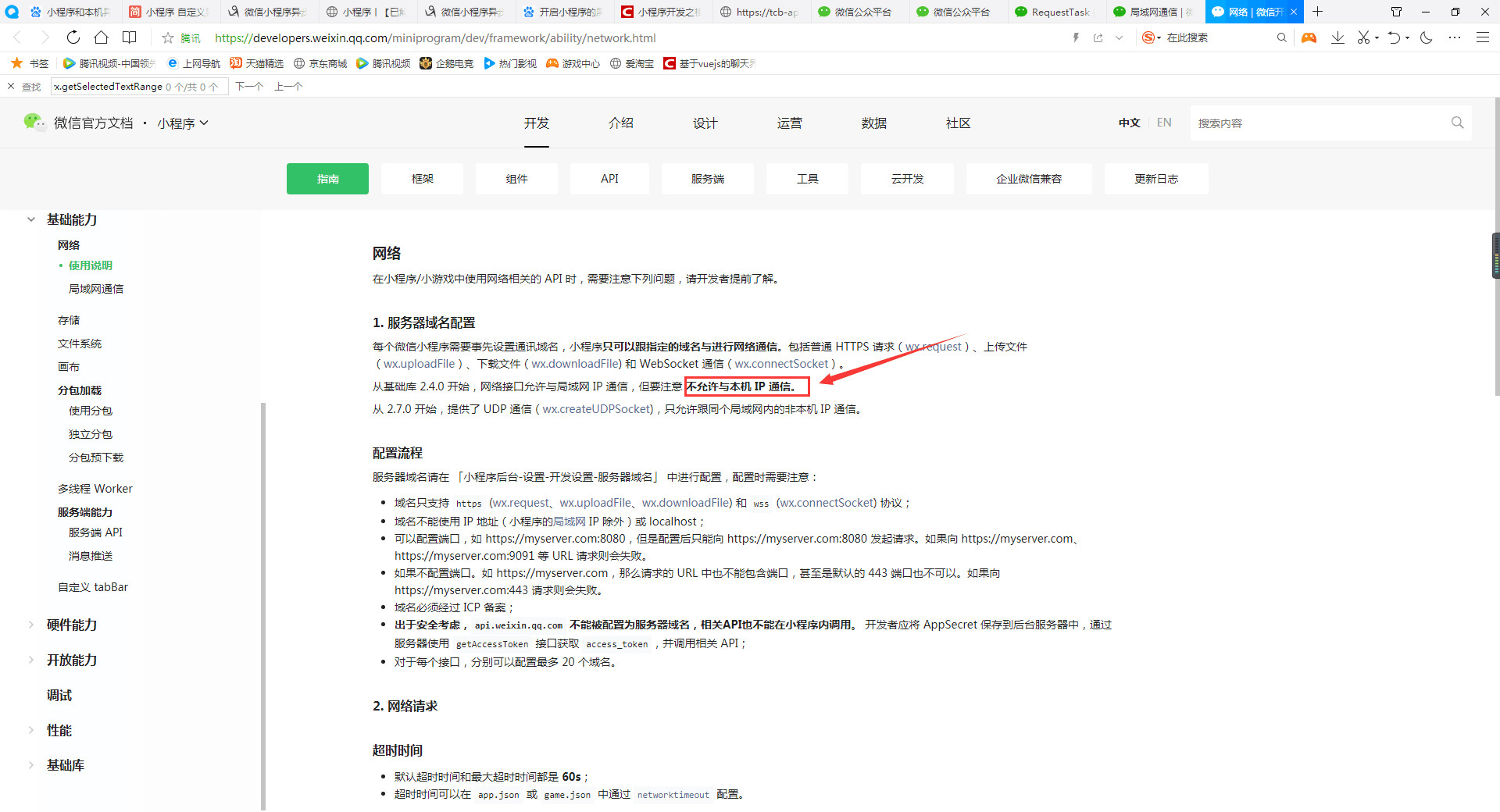Open the API tab

point(609,179)
